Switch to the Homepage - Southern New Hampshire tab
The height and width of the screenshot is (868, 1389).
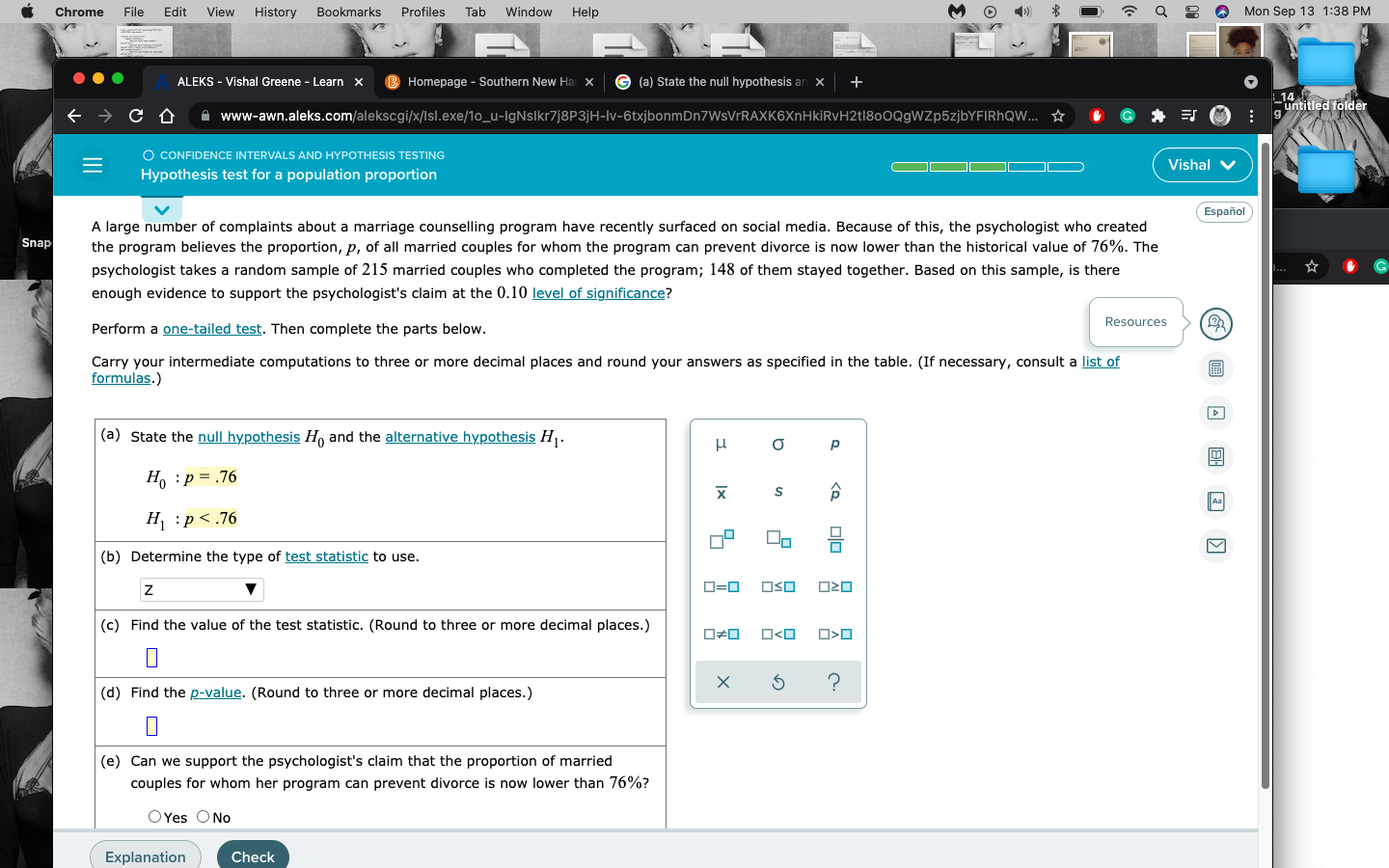coord(486,82)
